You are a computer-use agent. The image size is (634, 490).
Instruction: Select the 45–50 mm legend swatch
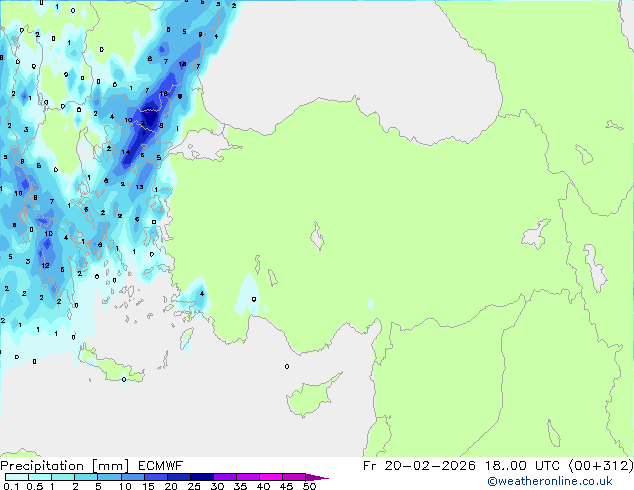tap(294, 477)
